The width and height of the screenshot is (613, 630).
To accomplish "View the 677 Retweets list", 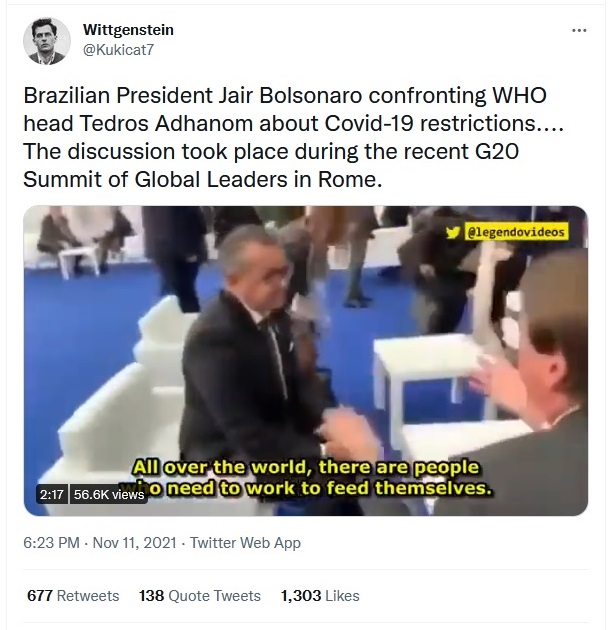I will 73,595.
